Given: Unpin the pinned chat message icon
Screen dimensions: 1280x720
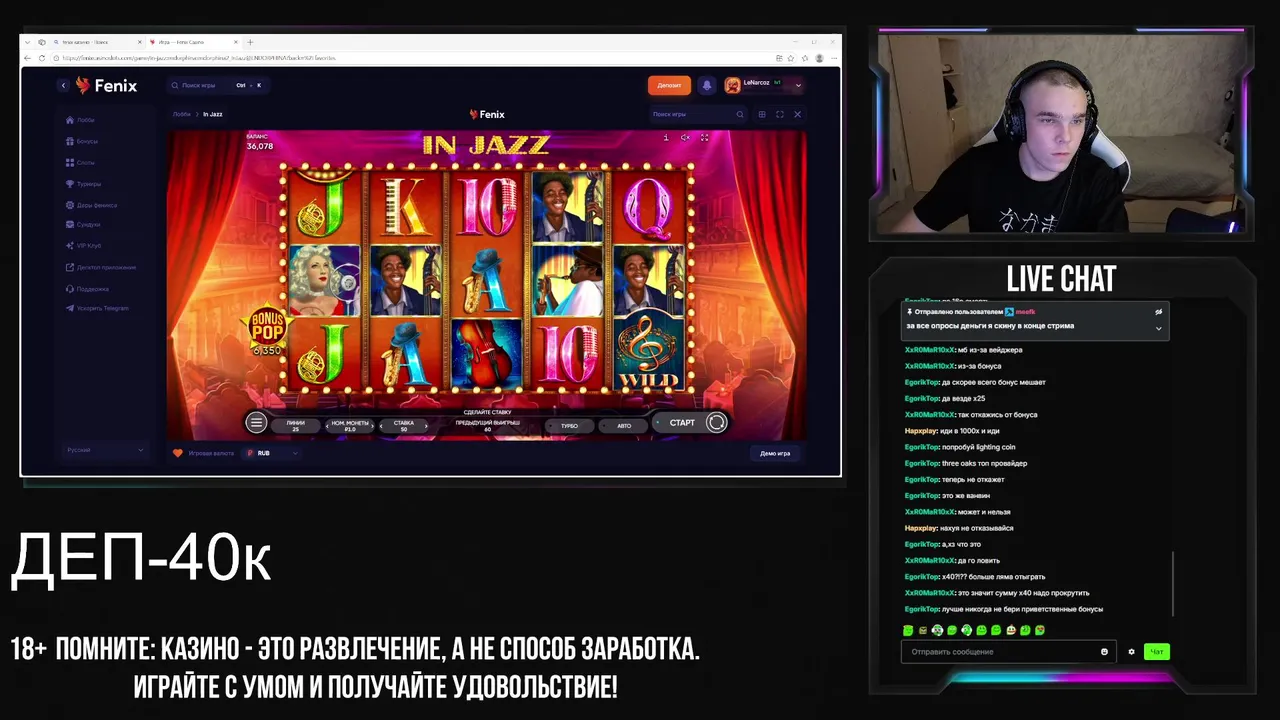Looking at the screenshot, I should coord(1159,312).
